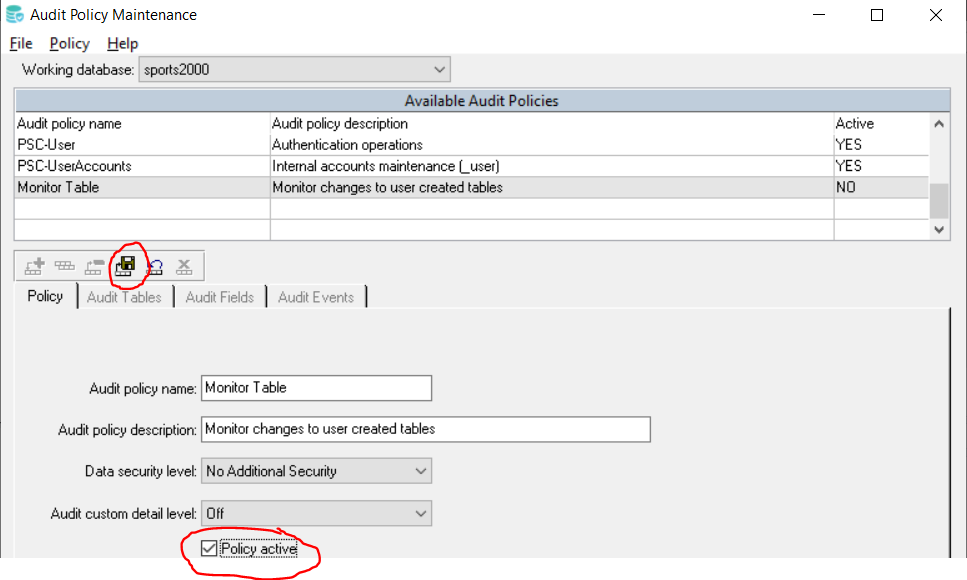Close the Audit Policy Maintenance window

(936, 15)
